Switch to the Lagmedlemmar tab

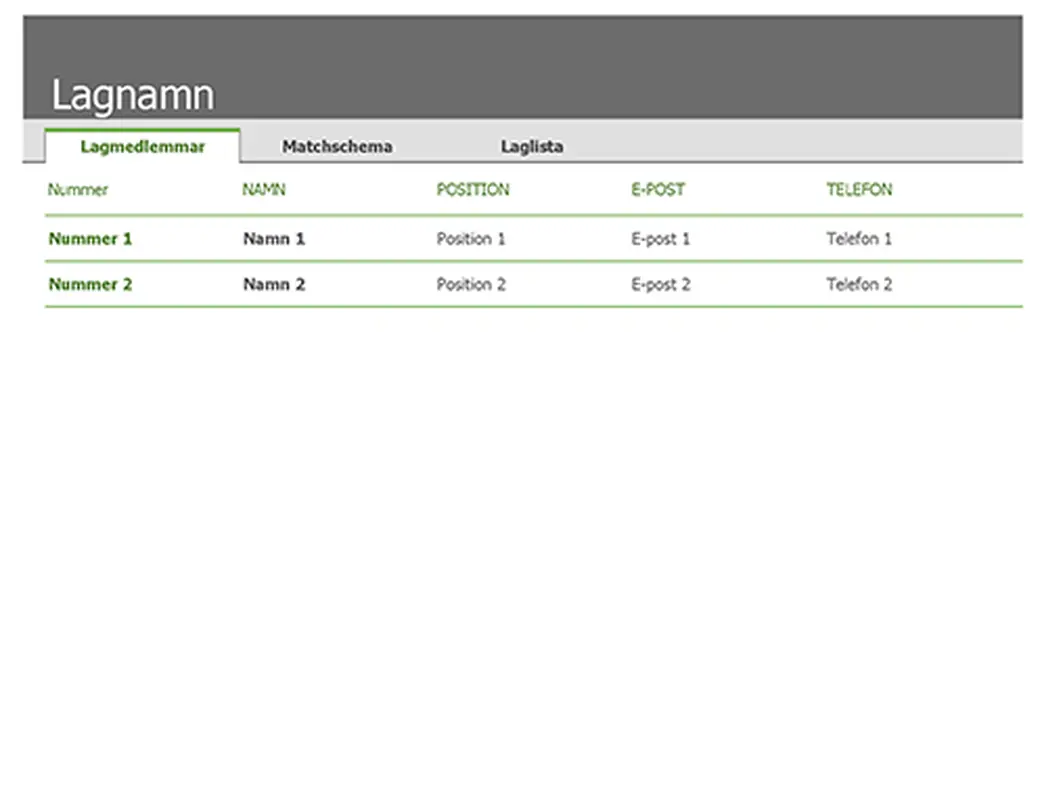[x=142, y=147]
